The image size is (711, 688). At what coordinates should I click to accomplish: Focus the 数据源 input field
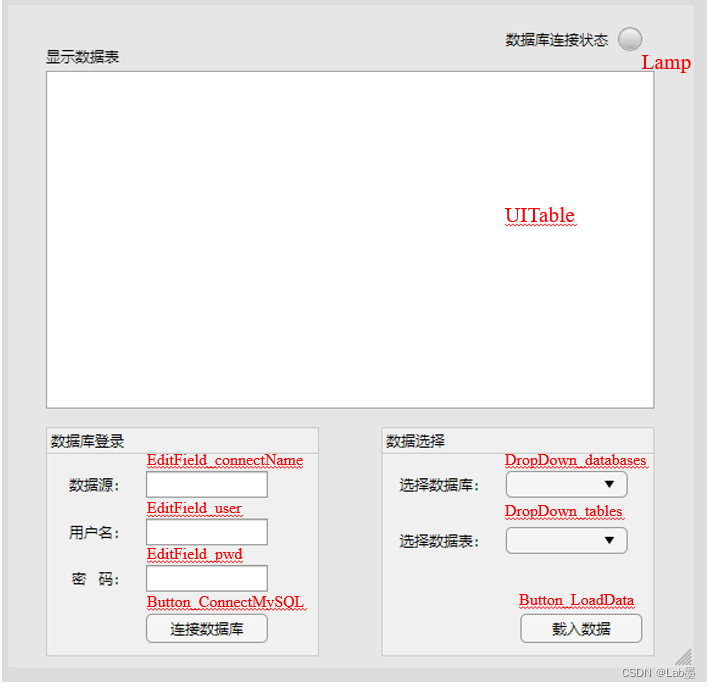tap(207, 484)
